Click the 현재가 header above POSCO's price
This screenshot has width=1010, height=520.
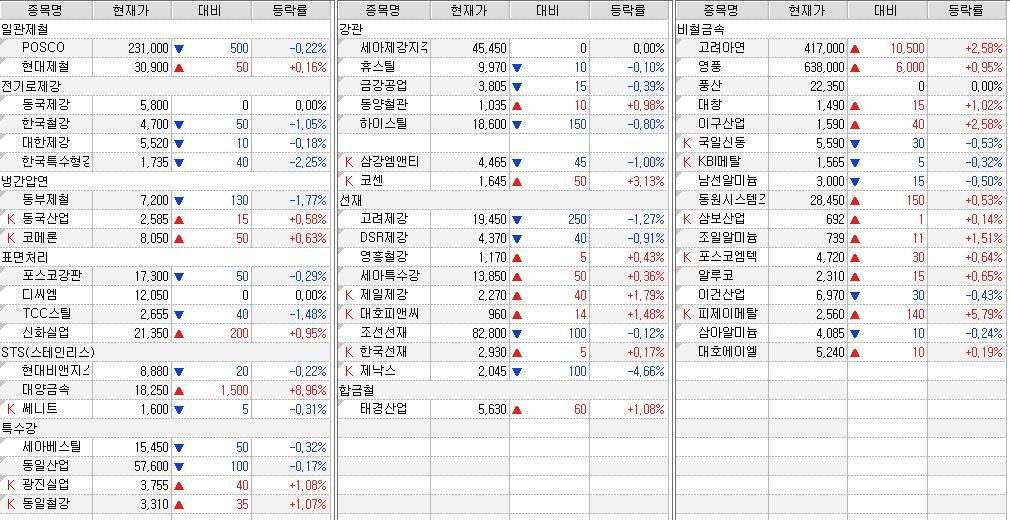[x=132, y=10]
